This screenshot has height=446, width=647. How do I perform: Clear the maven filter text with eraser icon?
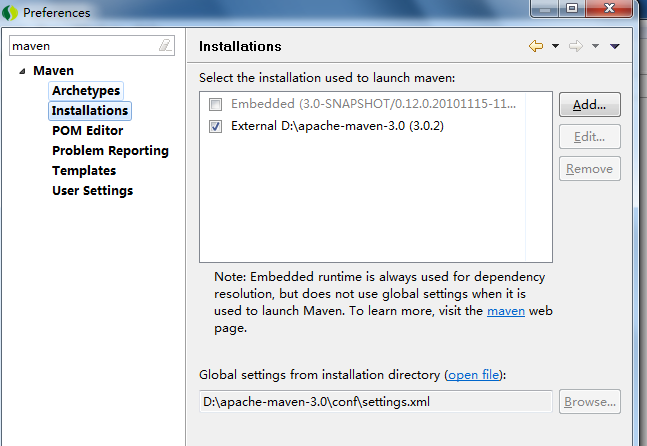165,45
